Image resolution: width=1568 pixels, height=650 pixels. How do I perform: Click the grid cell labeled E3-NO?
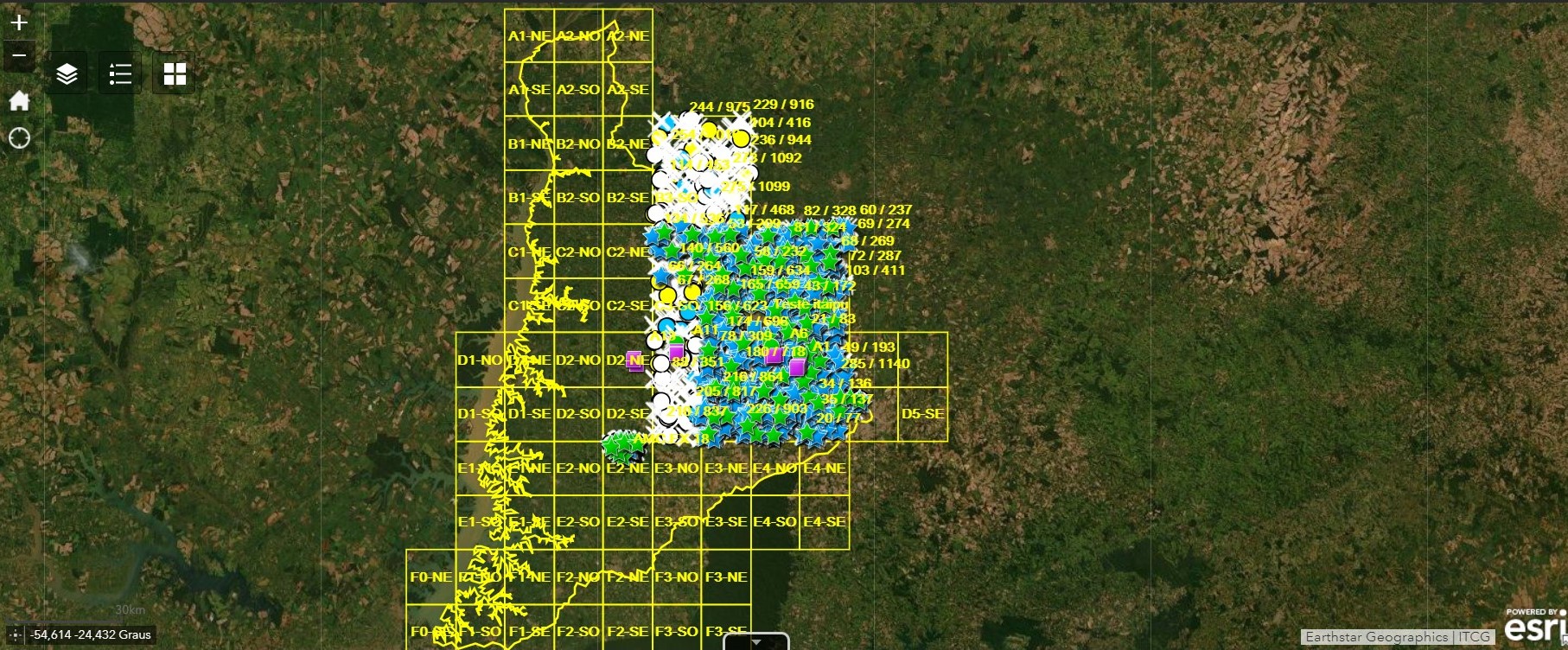click(677, 468)
